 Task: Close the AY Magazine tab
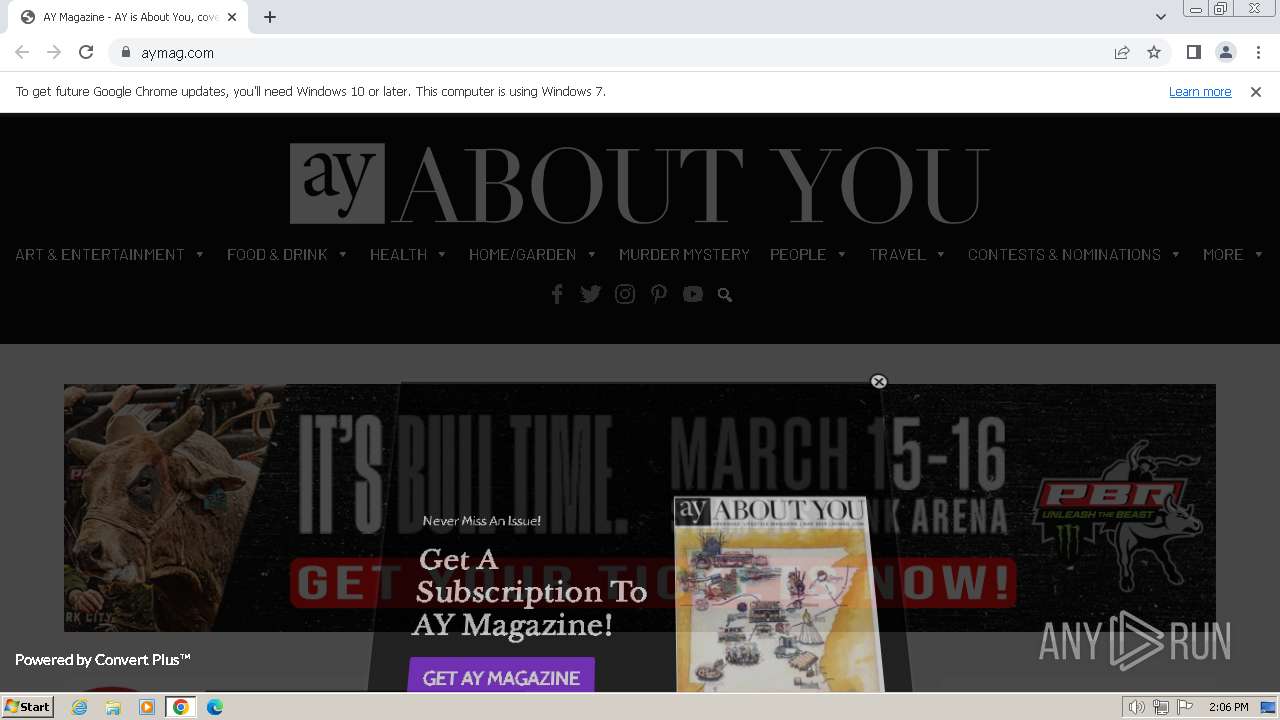(x=232, y=17)
